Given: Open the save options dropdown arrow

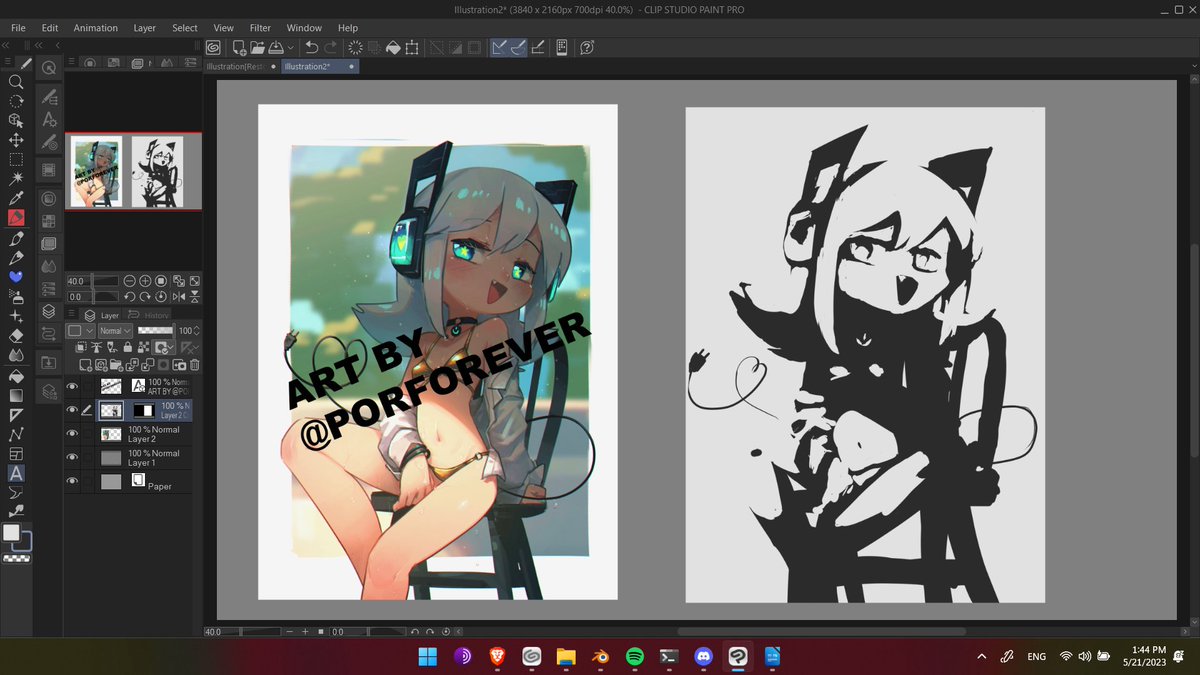Looking at the screenshot, I should pyautogui.click(x=291, y=47).
